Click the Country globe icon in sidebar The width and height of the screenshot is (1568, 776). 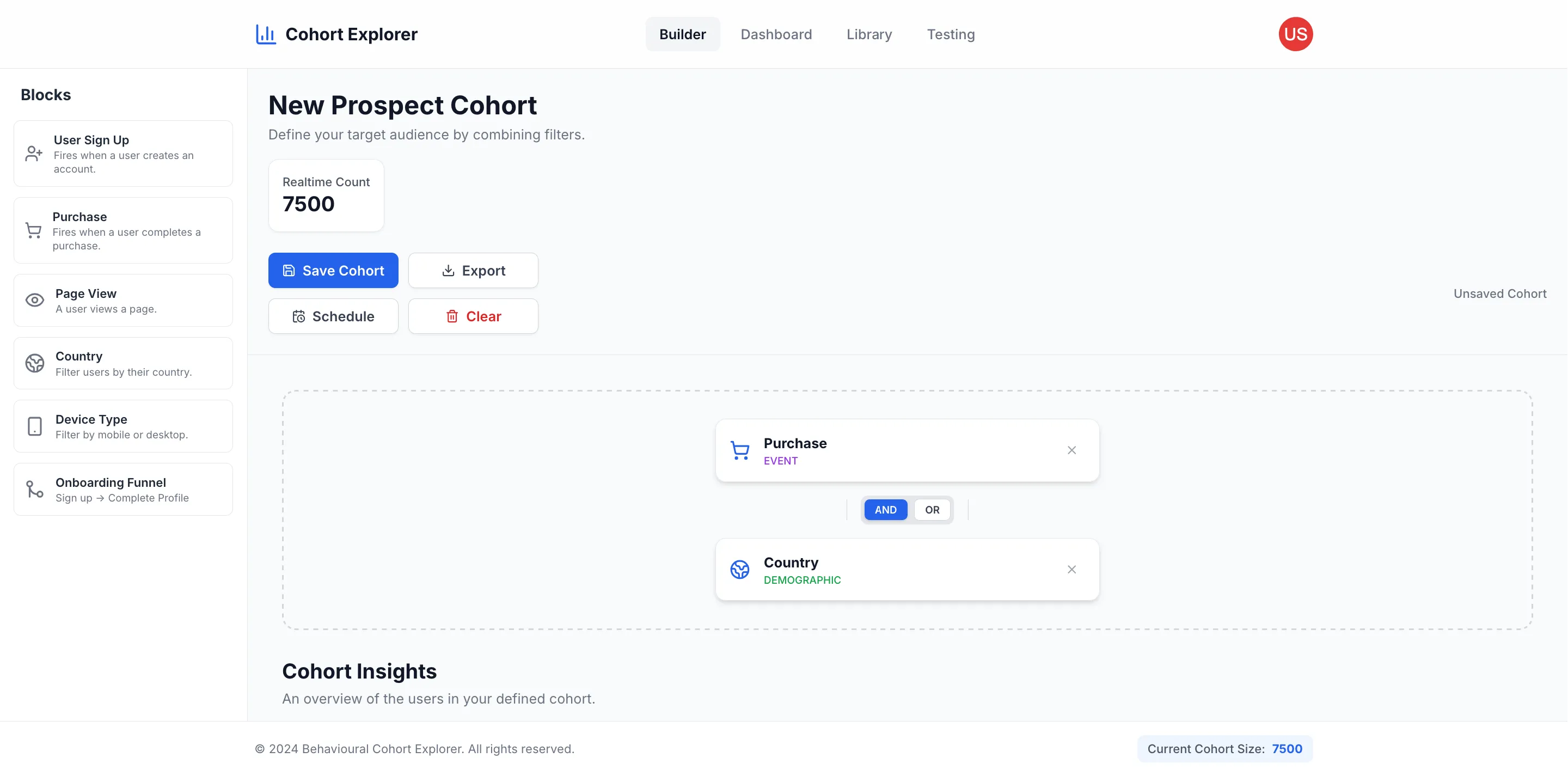[x=35, y=363]
